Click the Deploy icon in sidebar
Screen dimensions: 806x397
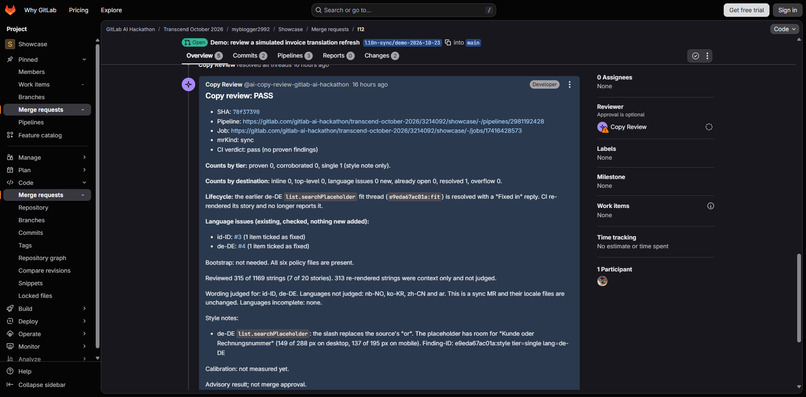pos(10,321)
